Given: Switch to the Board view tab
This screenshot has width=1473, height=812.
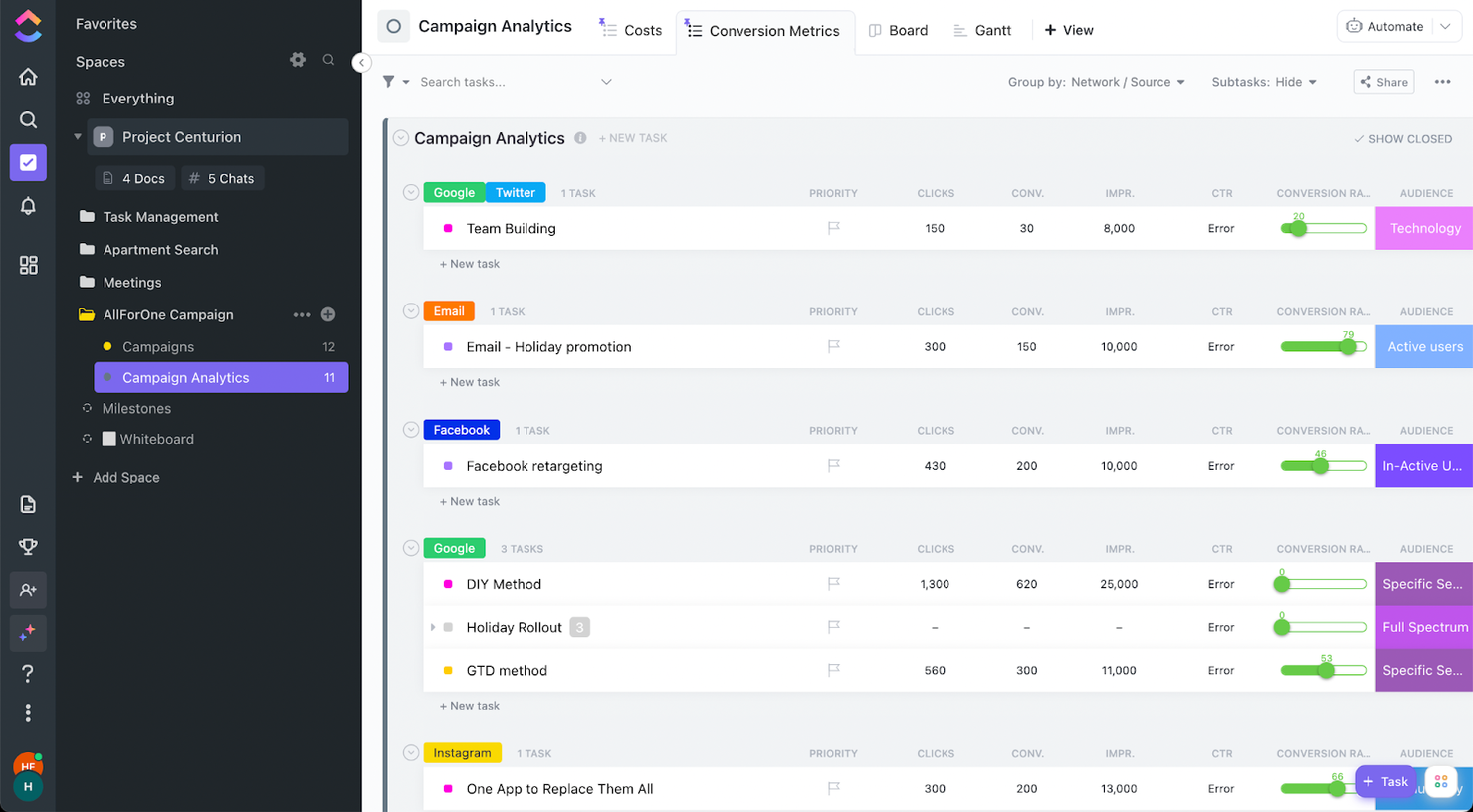Looking at the screenshot, I should 898,30.
